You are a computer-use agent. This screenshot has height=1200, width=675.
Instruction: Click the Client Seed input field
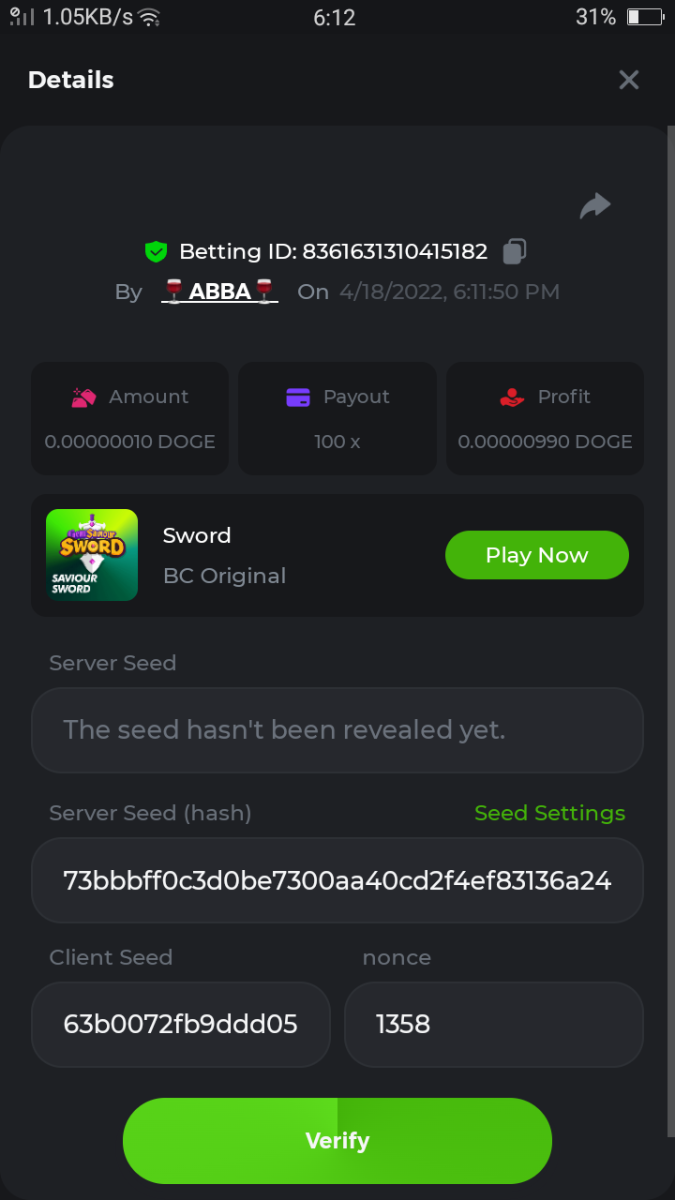pos(181,1024)
